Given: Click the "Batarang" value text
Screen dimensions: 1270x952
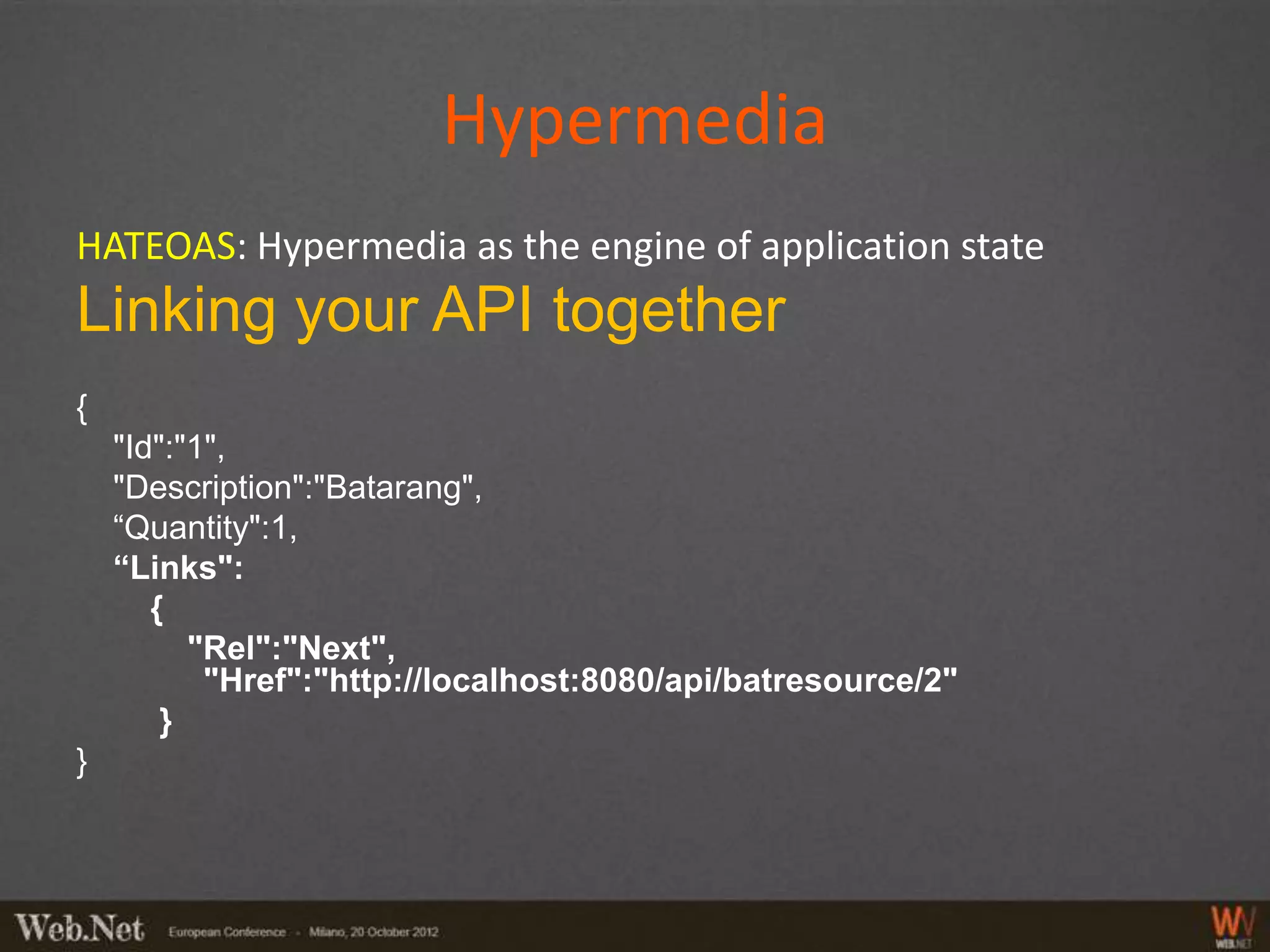Looking at the screenshot, I should pos(394,487).
